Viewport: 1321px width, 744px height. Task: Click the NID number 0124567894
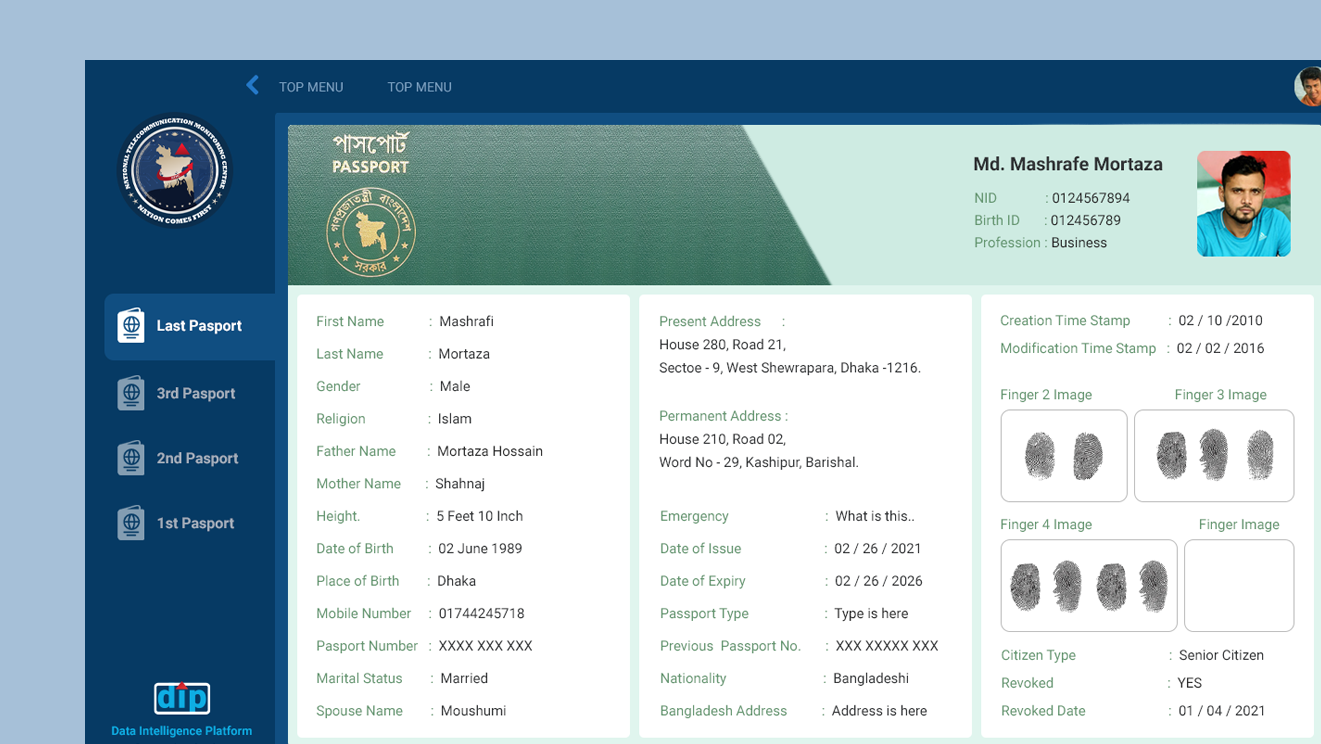(1090, 198)
